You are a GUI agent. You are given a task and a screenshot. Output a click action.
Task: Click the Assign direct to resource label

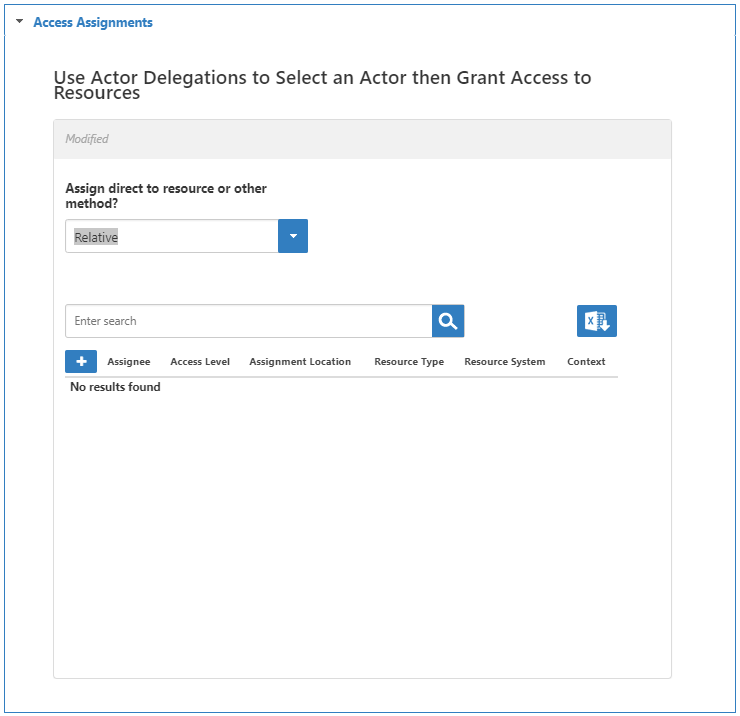[166, 195]
